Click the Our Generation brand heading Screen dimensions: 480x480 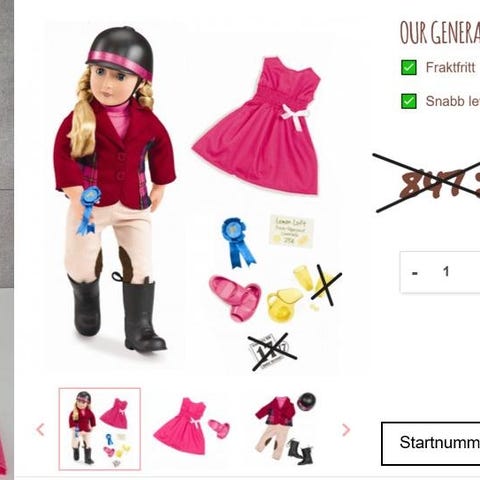pos(440,32)
